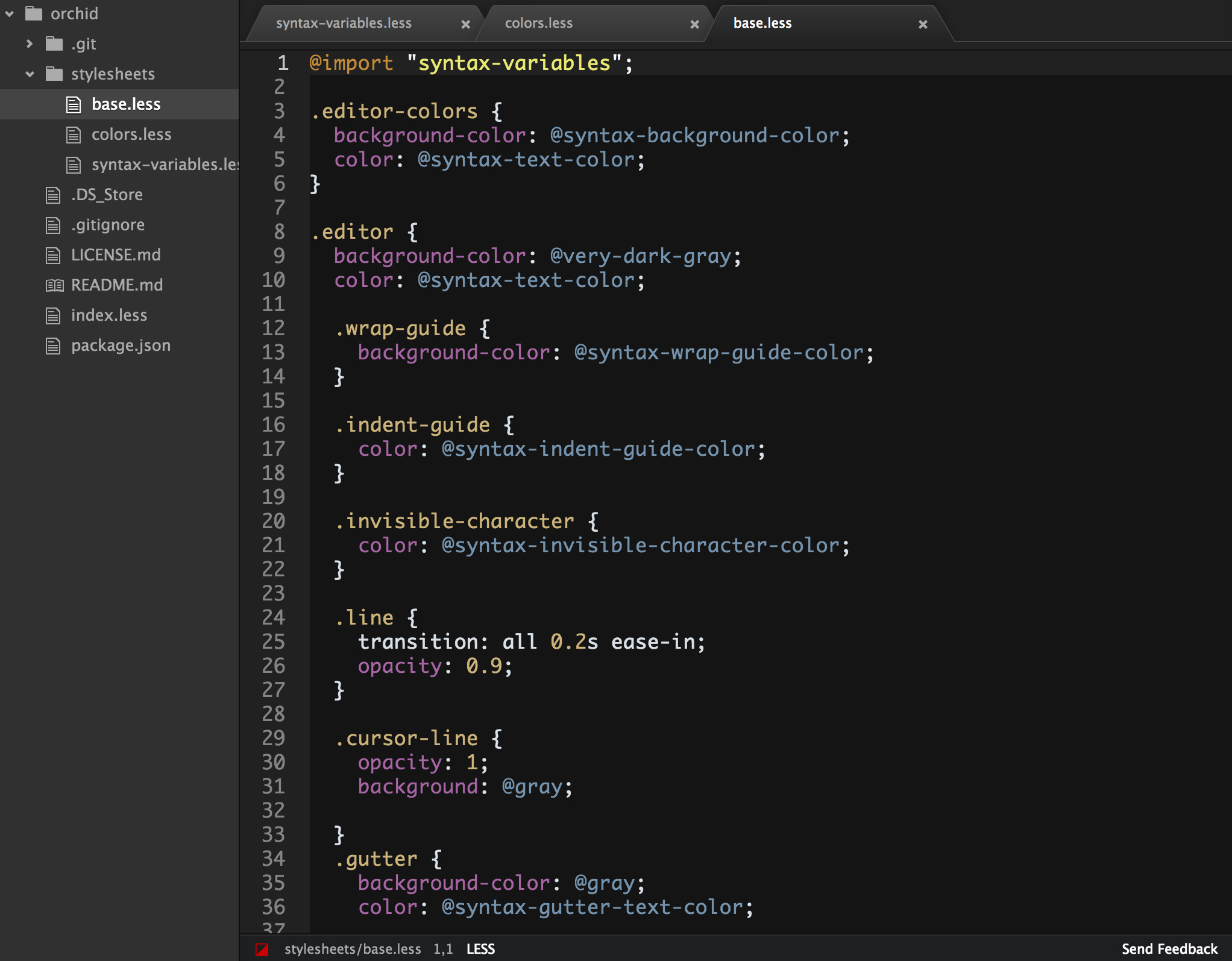Close the base.less tab

pyautogui.click(x=923, y=25)
